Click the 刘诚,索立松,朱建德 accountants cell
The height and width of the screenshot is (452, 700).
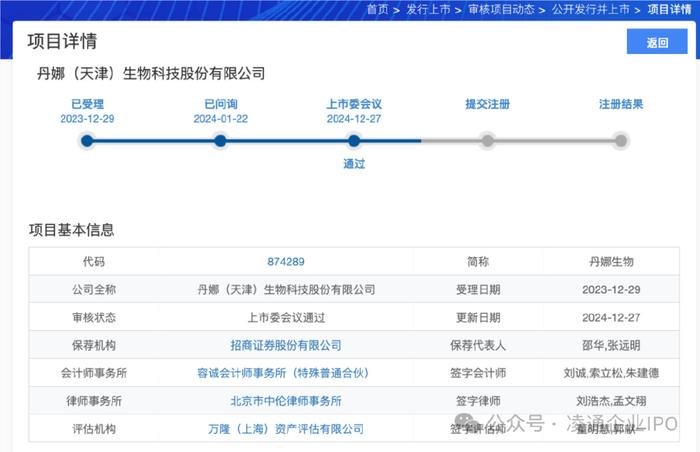coord(611,373)
